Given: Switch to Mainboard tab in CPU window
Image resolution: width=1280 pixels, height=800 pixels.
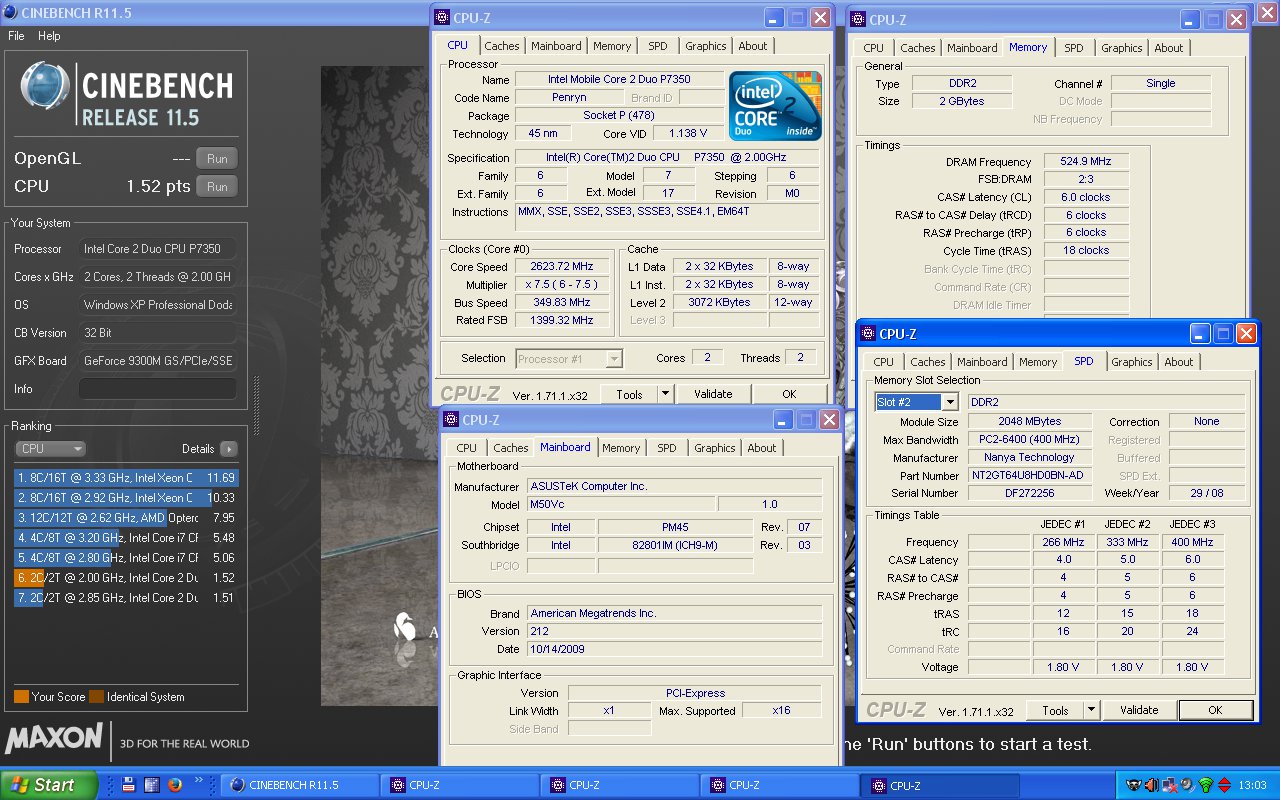Looking at the screenshot, I should pyautogui.click(x=556, y=46).
